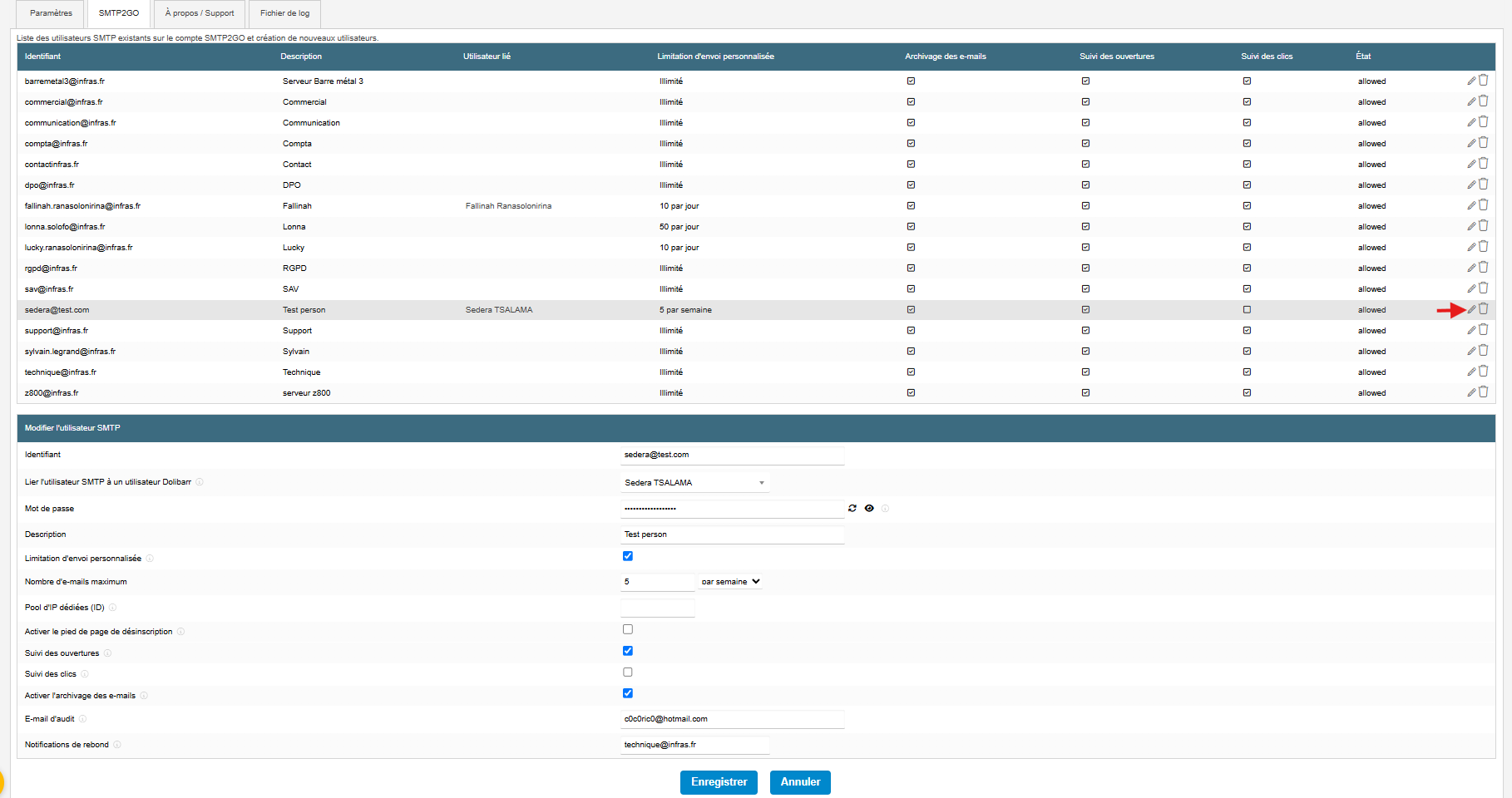Open the par semaine period dropdown
The width and height of the screenshot is (1512, 798).
730,582
